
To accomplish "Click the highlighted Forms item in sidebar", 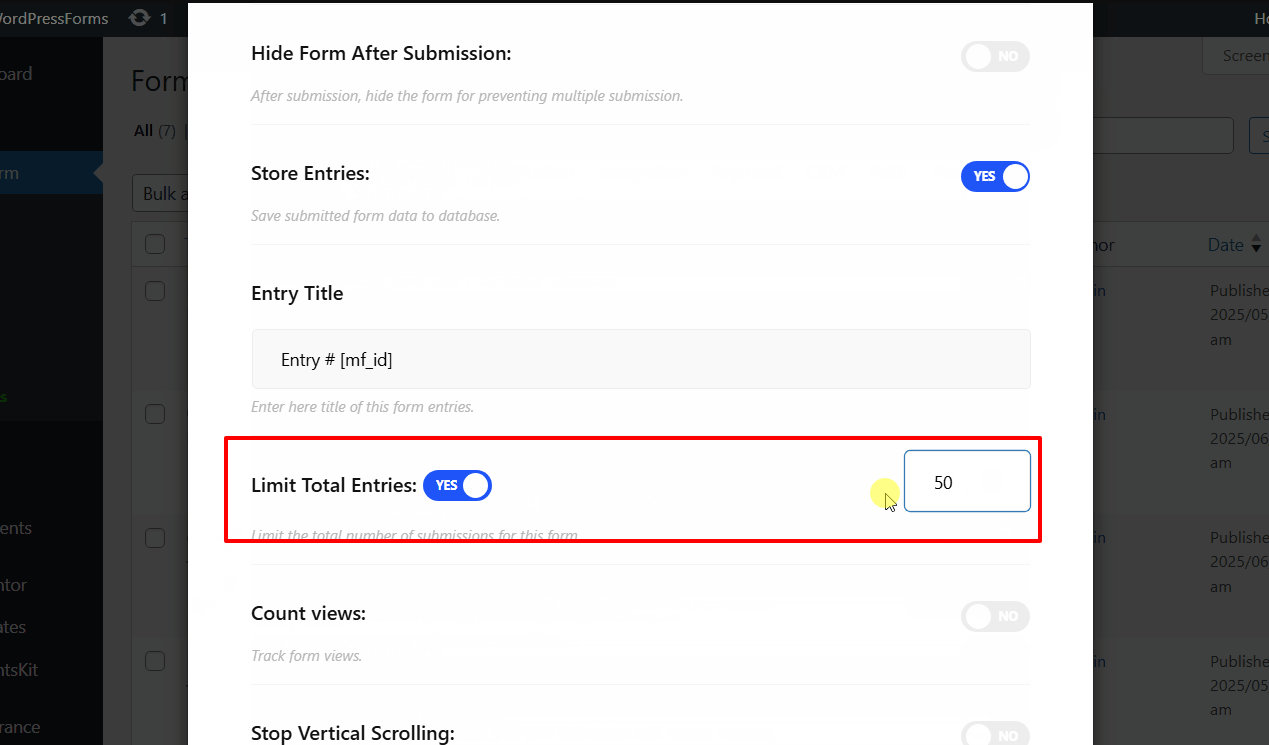I will (20, 171).
